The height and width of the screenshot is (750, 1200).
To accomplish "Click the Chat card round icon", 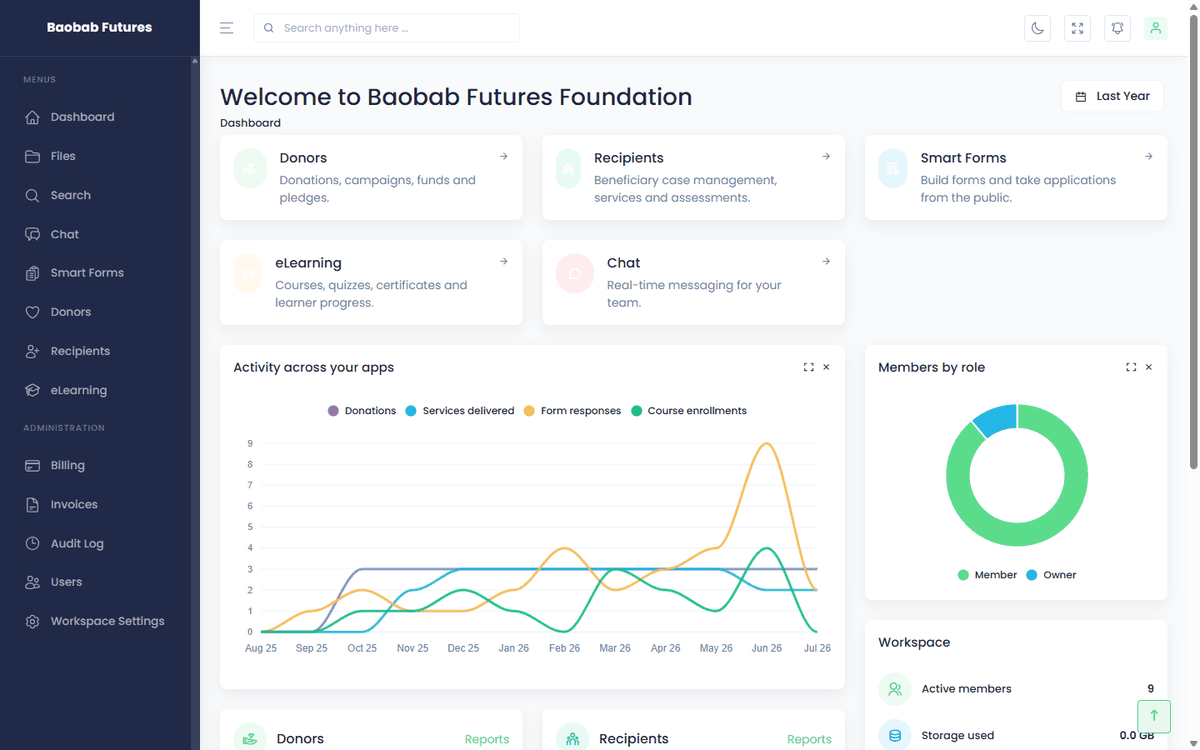I will click(x=575, y=273).
